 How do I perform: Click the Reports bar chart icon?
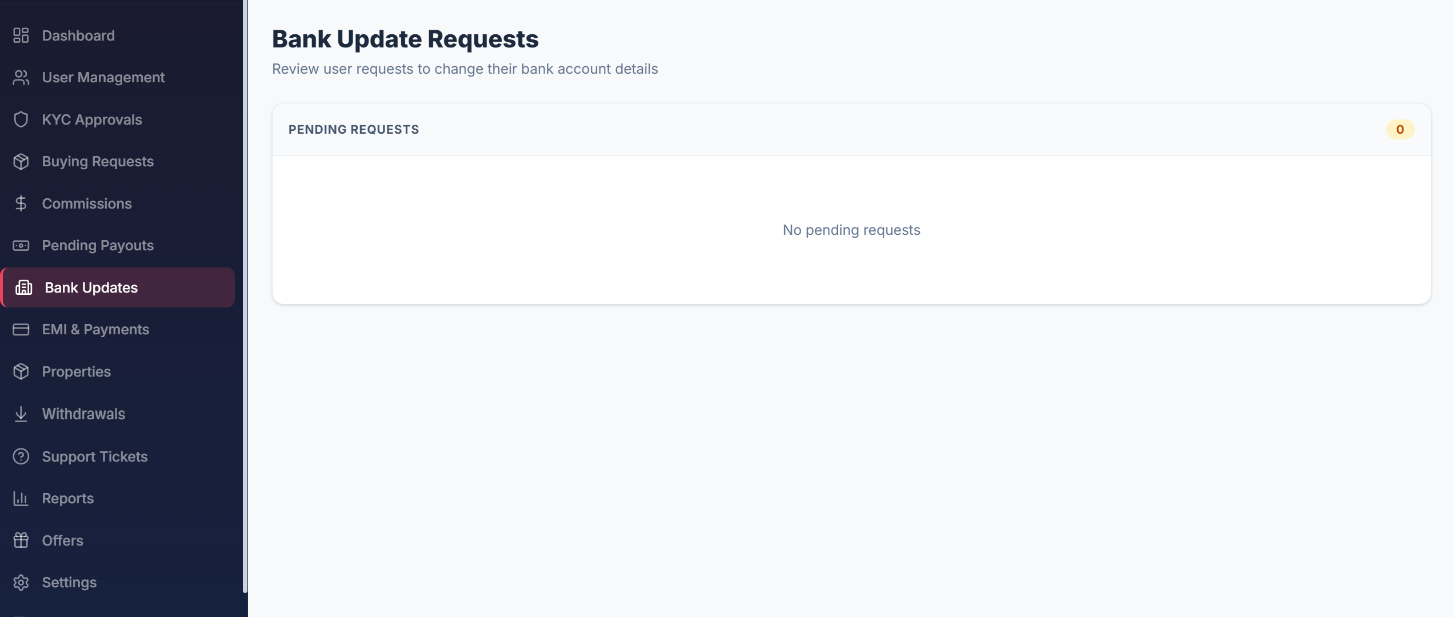click(21, 499)
